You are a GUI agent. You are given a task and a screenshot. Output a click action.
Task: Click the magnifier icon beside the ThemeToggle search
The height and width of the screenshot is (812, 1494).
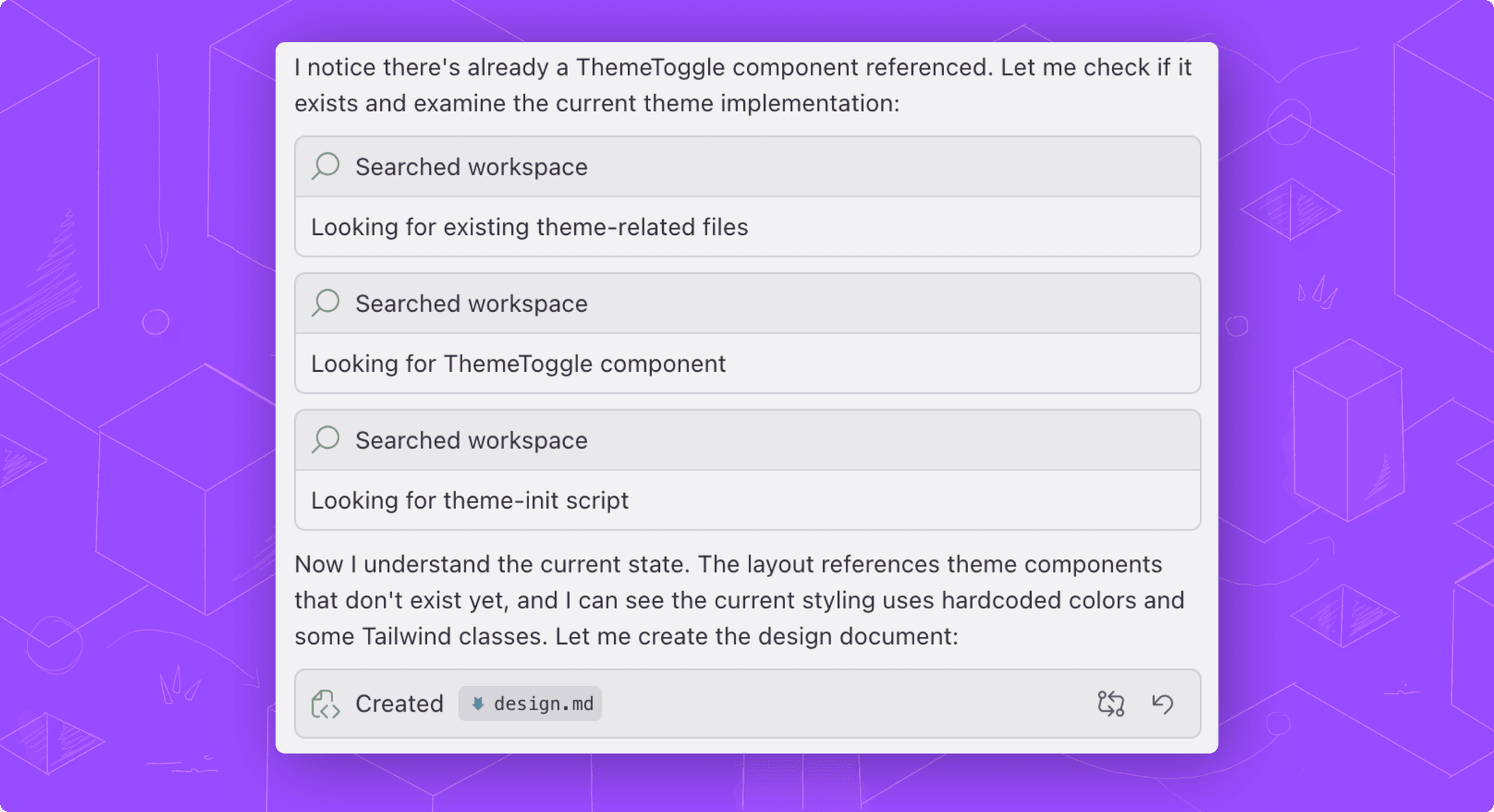(x=326, y=303)
